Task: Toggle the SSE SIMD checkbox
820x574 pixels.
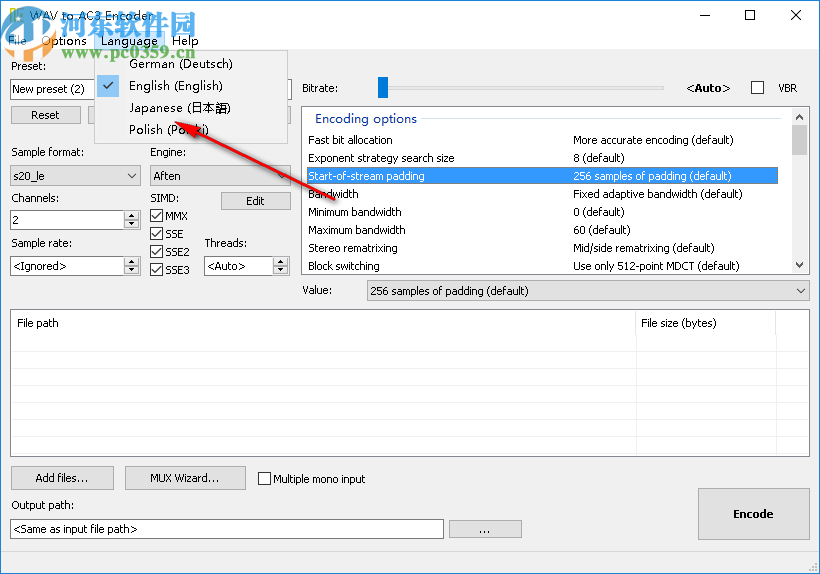Action: pyautogui.click(x=156, y=234)
